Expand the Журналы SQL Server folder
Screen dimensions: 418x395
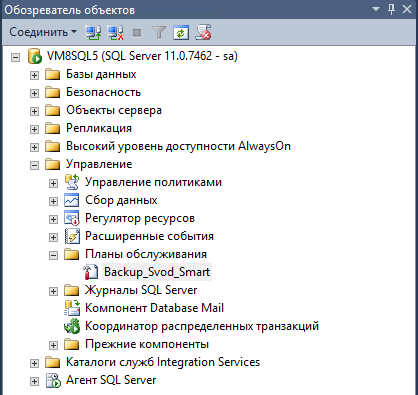click(53, 291)
